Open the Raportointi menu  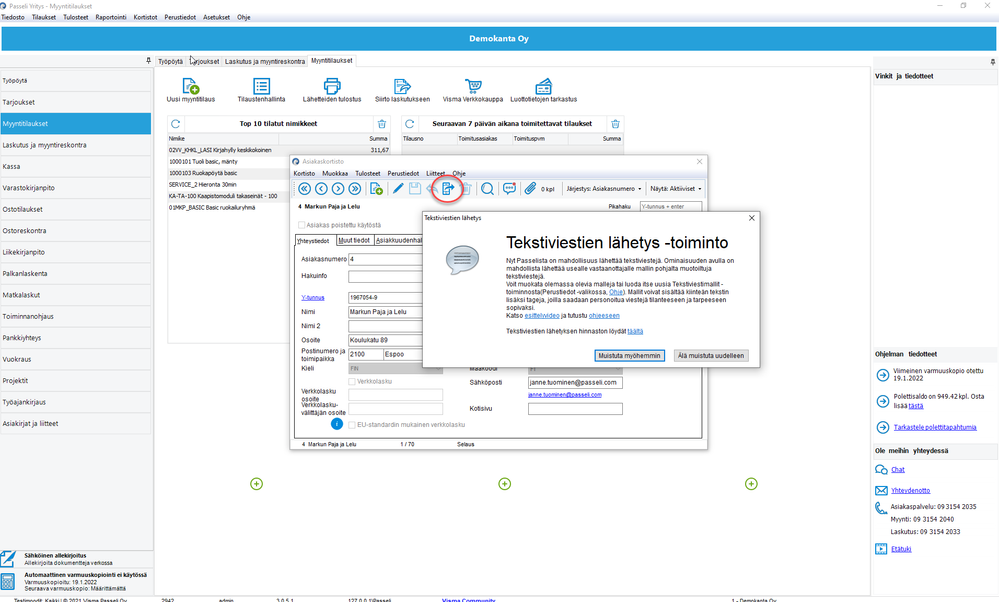click(111, 17)
